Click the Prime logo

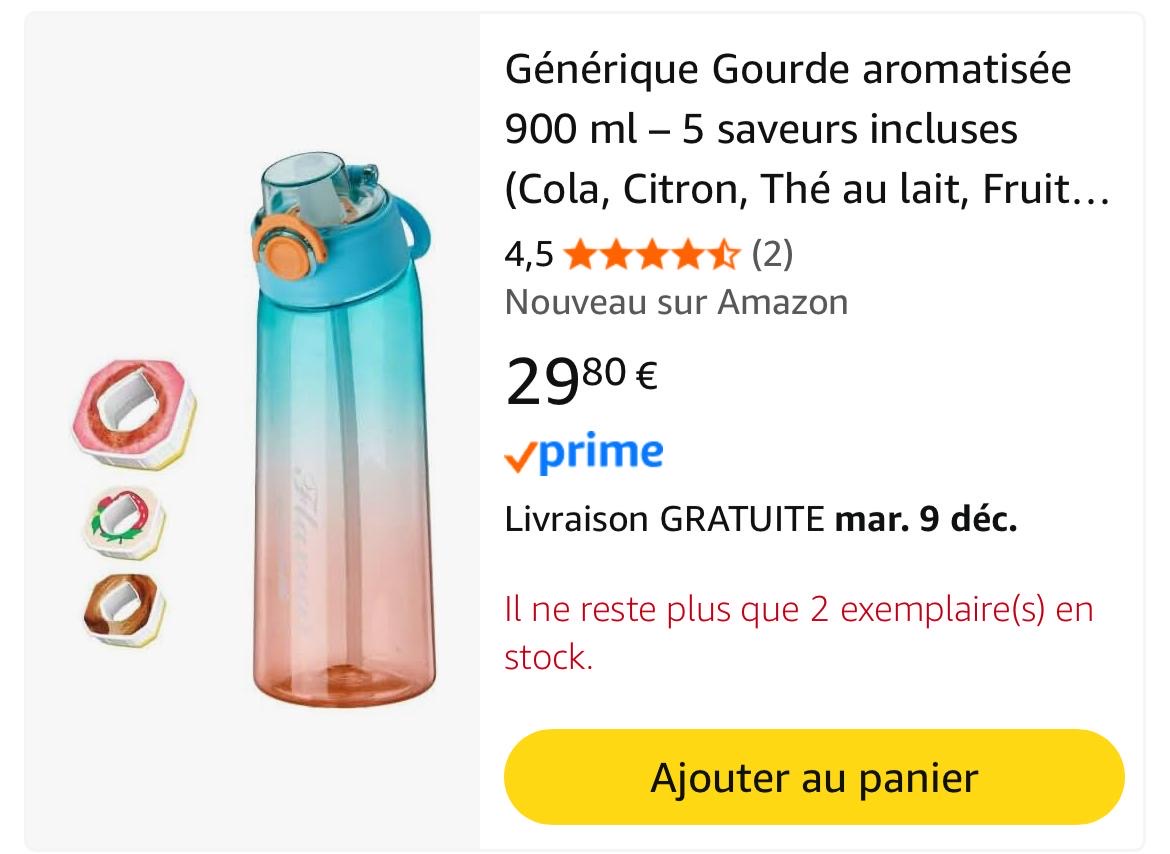(596, 452)
